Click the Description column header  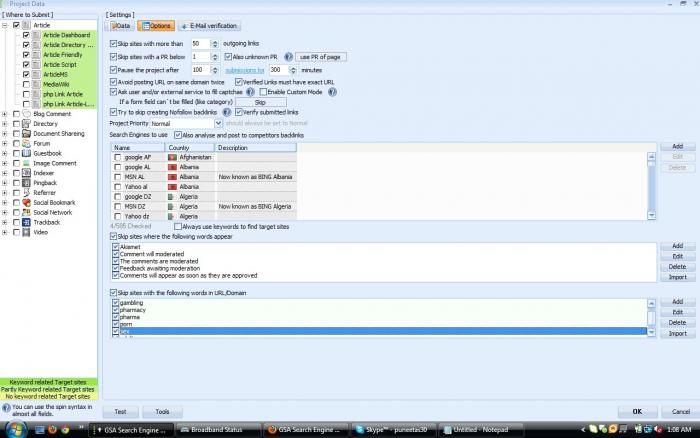[255, 147]
